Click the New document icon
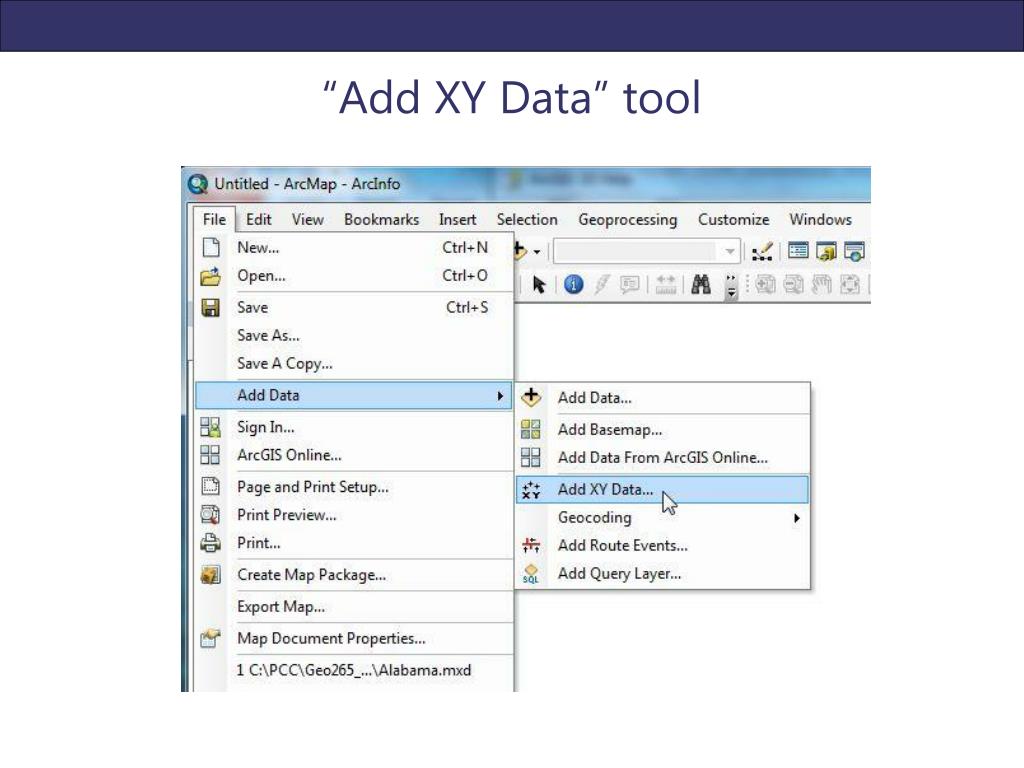The width and height of the screenshot is (1024, 768). point(210,248)
